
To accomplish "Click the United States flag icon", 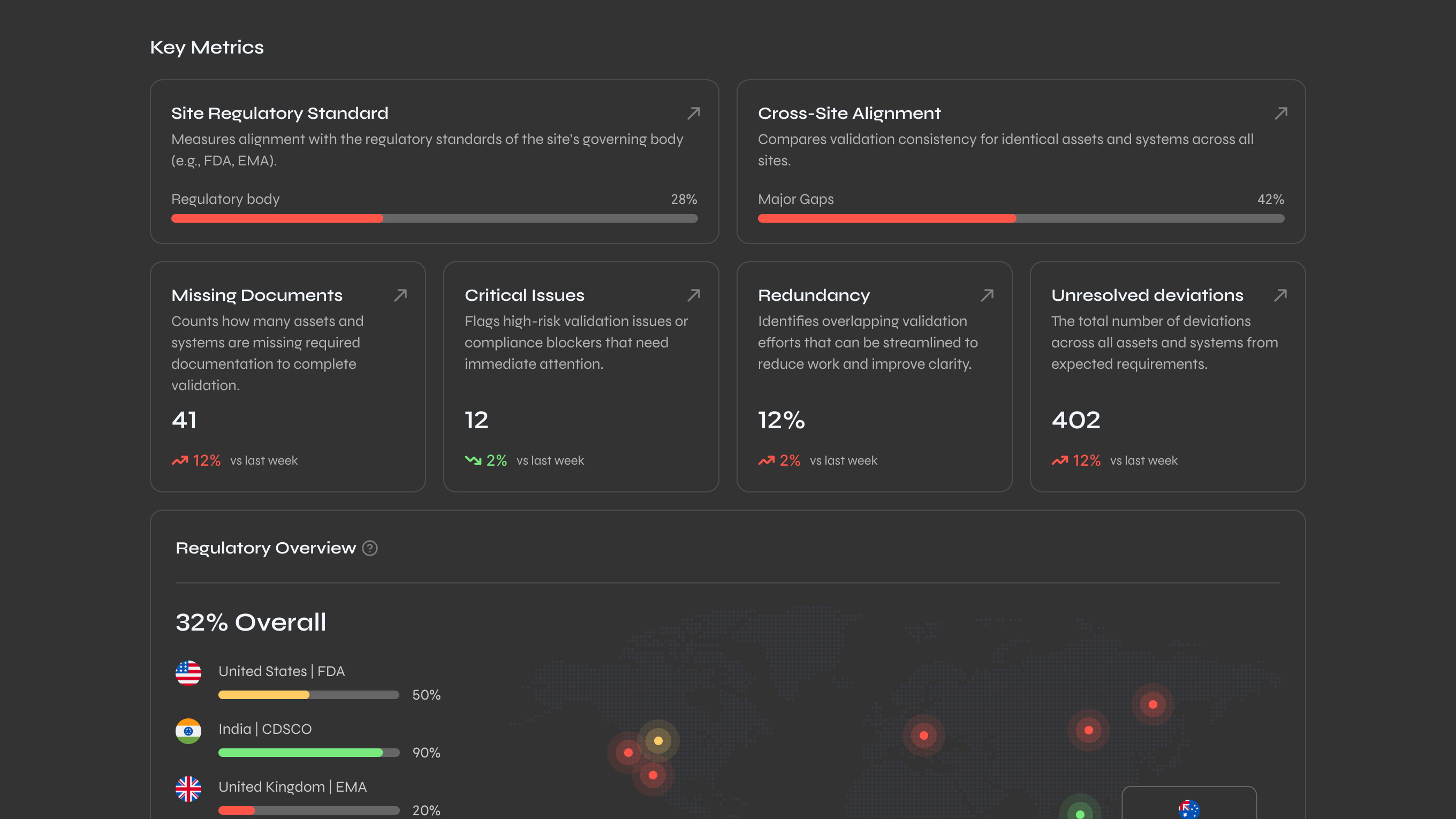I will pyautogui.click(x=189, y=673).
